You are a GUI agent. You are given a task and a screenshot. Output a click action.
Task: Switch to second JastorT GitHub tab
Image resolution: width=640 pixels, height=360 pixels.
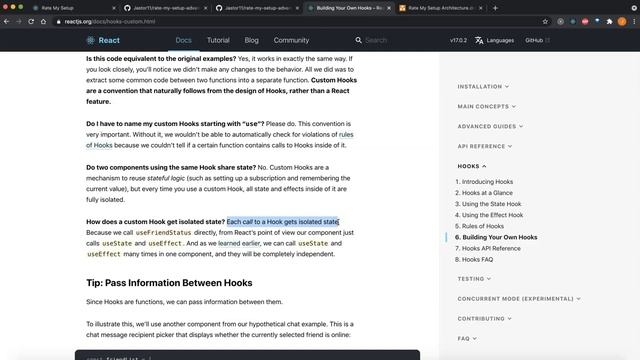[x=257, y=8]
